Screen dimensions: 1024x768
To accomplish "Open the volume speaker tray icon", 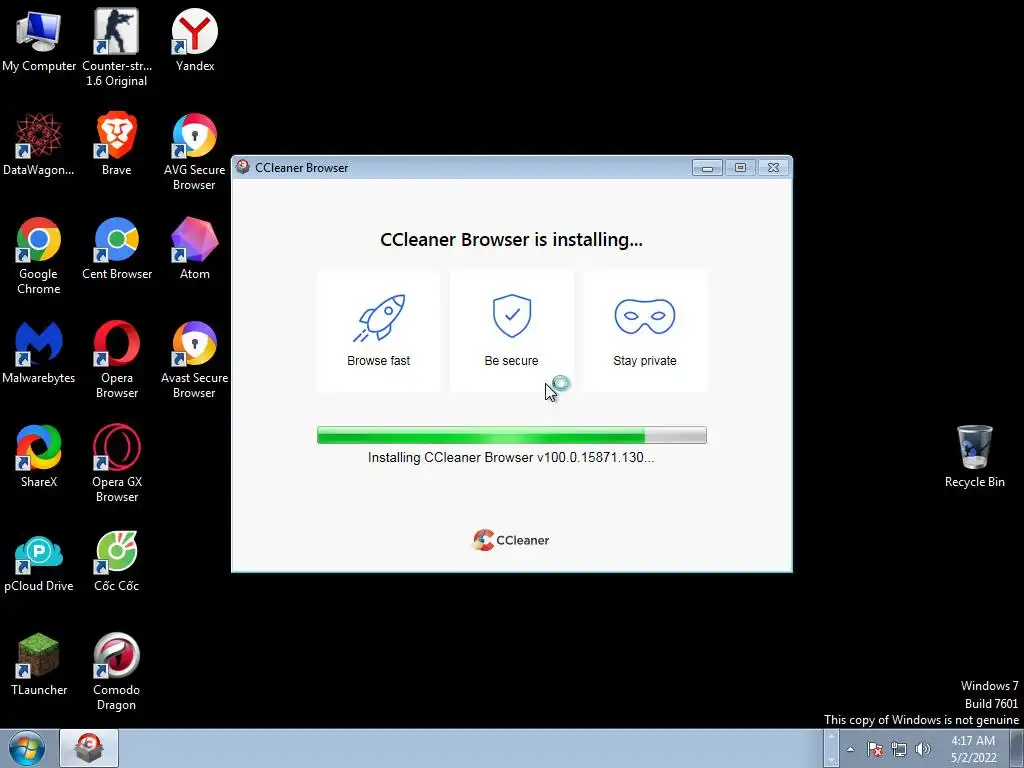I will [x=923, y=749].
